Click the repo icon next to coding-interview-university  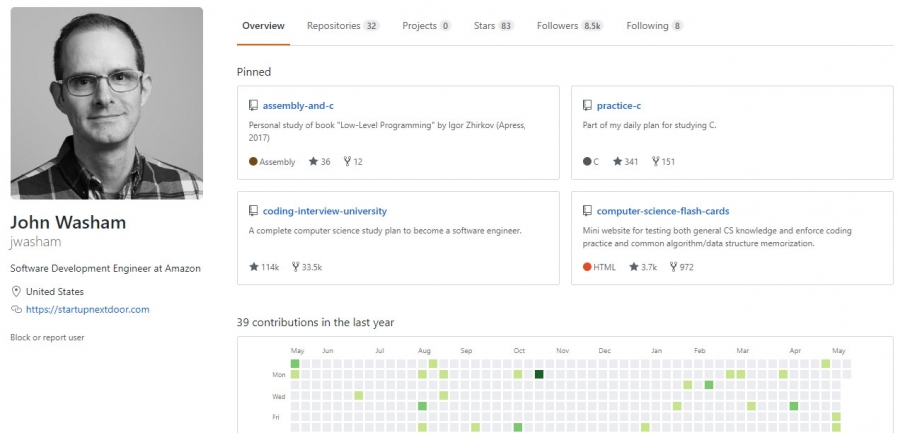[253, 211]
